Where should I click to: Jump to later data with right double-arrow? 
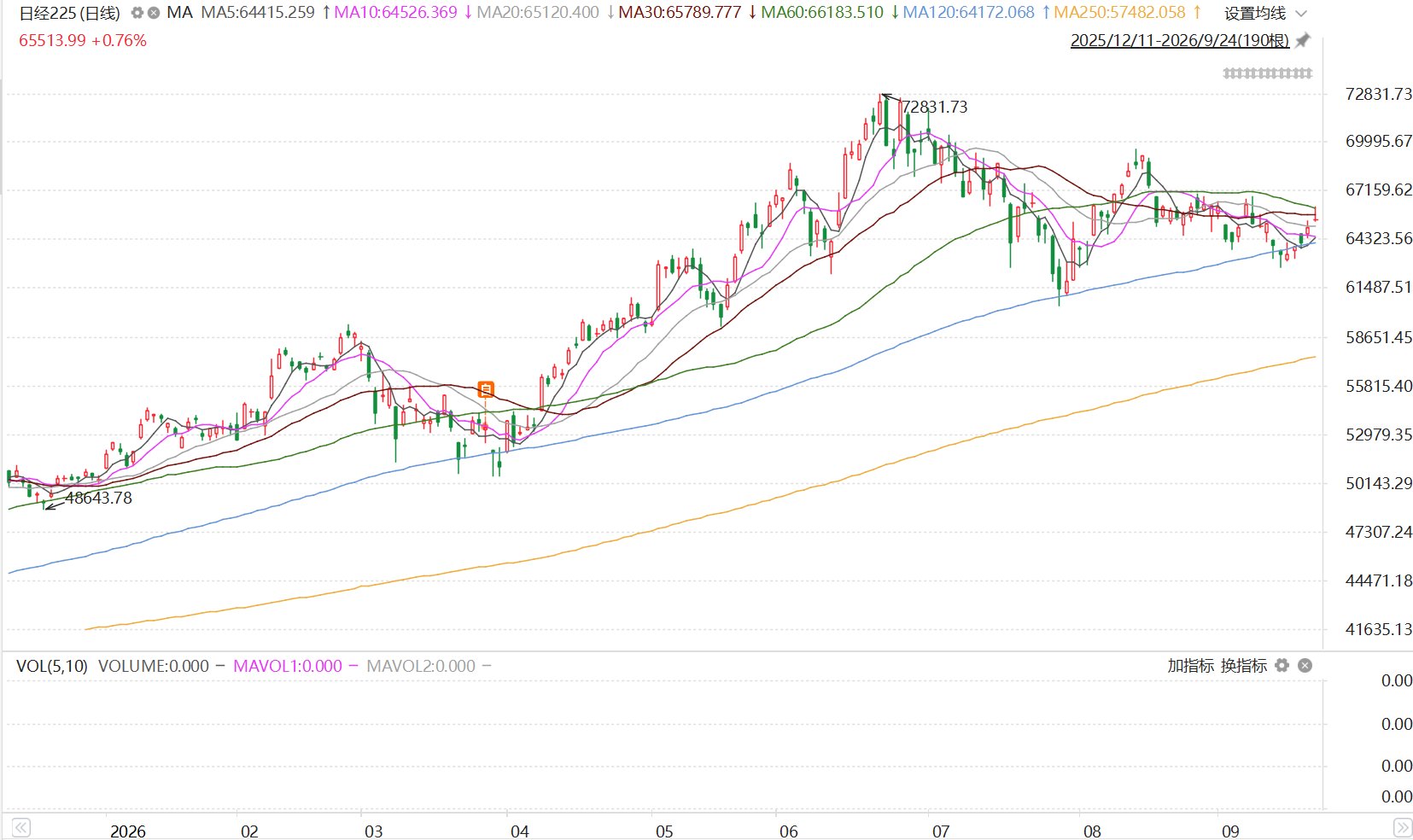point(1402,827)
